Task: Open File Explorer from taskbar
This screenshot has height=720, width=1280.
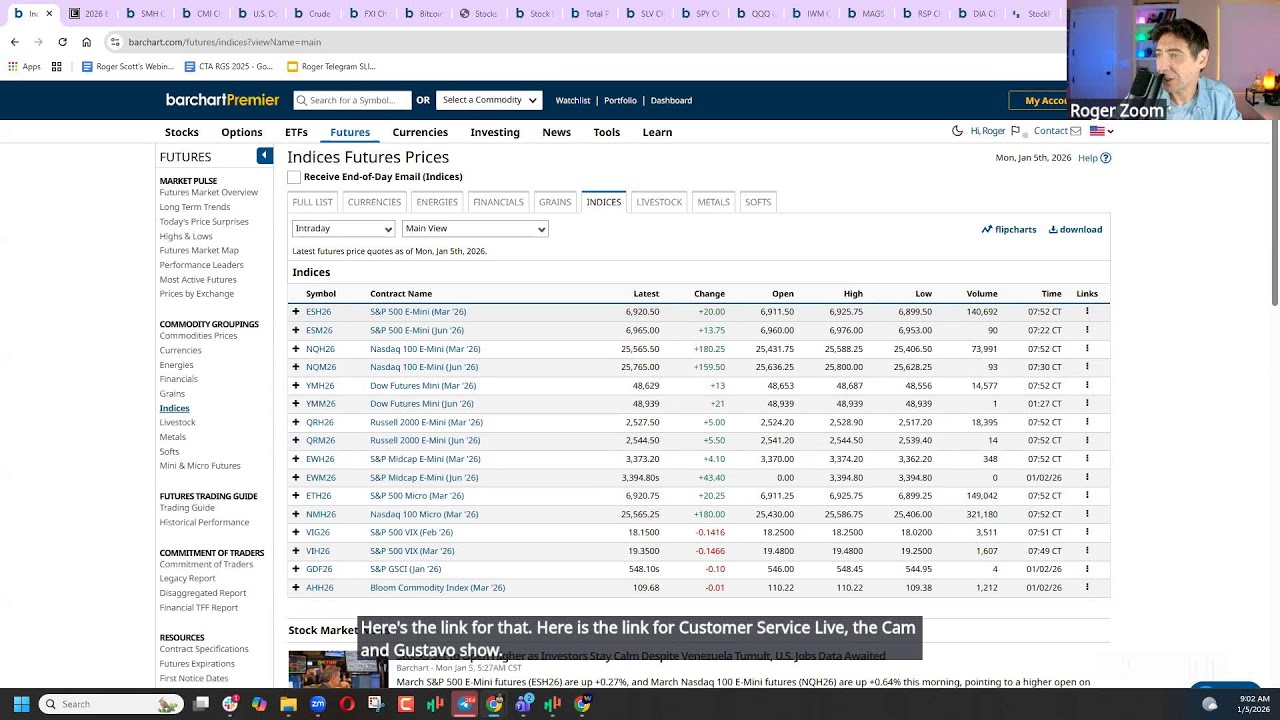Action: coord(288,704)
